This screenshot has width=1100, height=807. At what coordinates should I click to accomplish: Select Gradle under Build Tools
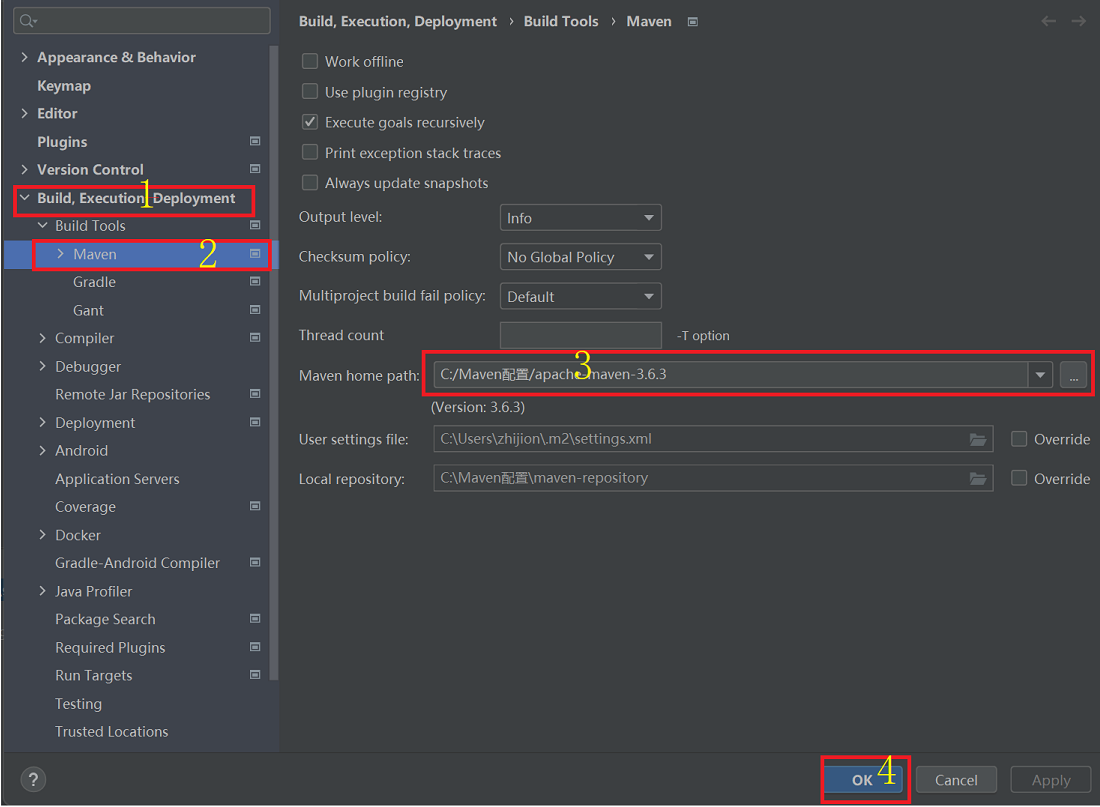pyautogui.click(x=94, y=282)
